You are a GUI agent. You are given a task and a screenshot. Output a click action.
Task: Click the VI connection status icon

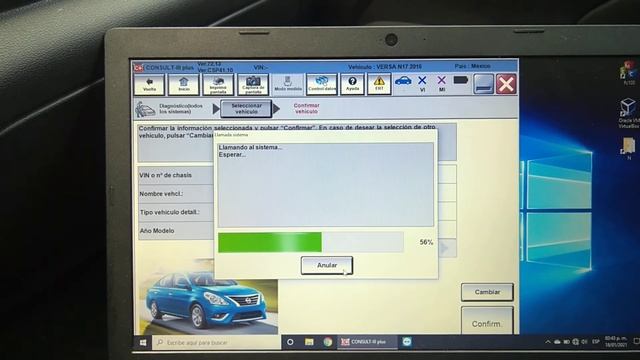click(x=422, y=83)
